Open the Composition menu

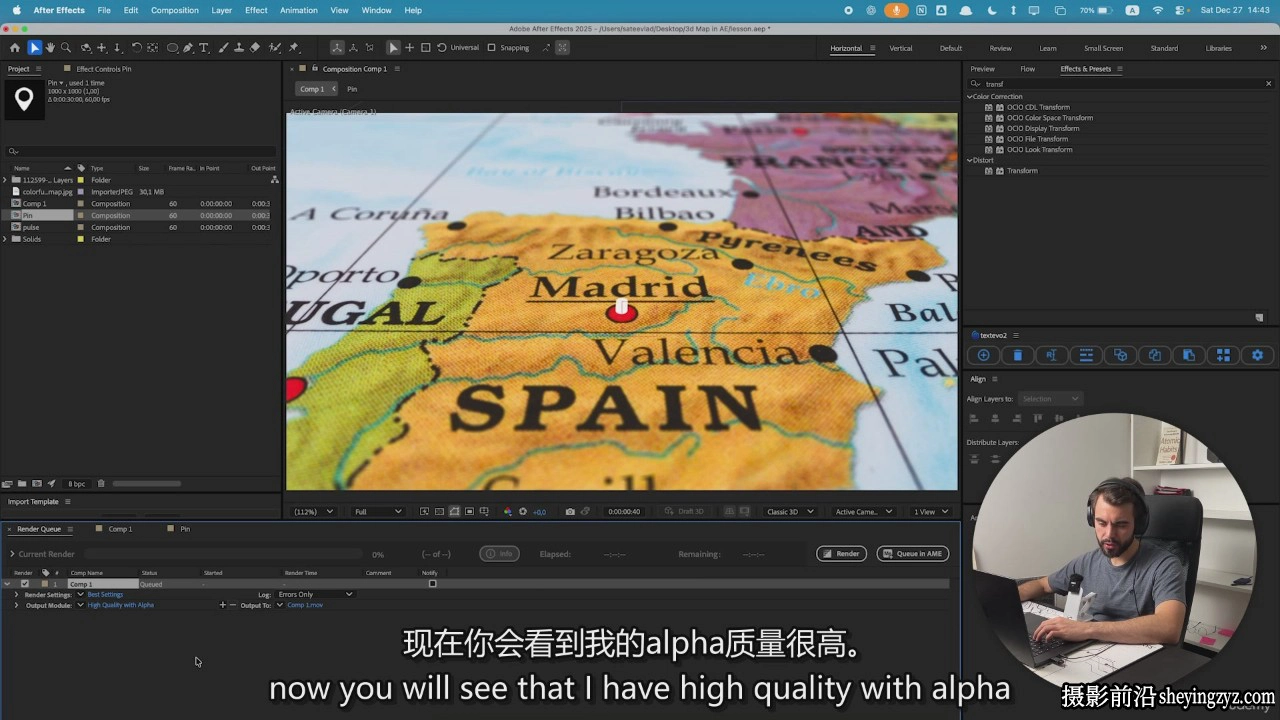tap(175, 10)
